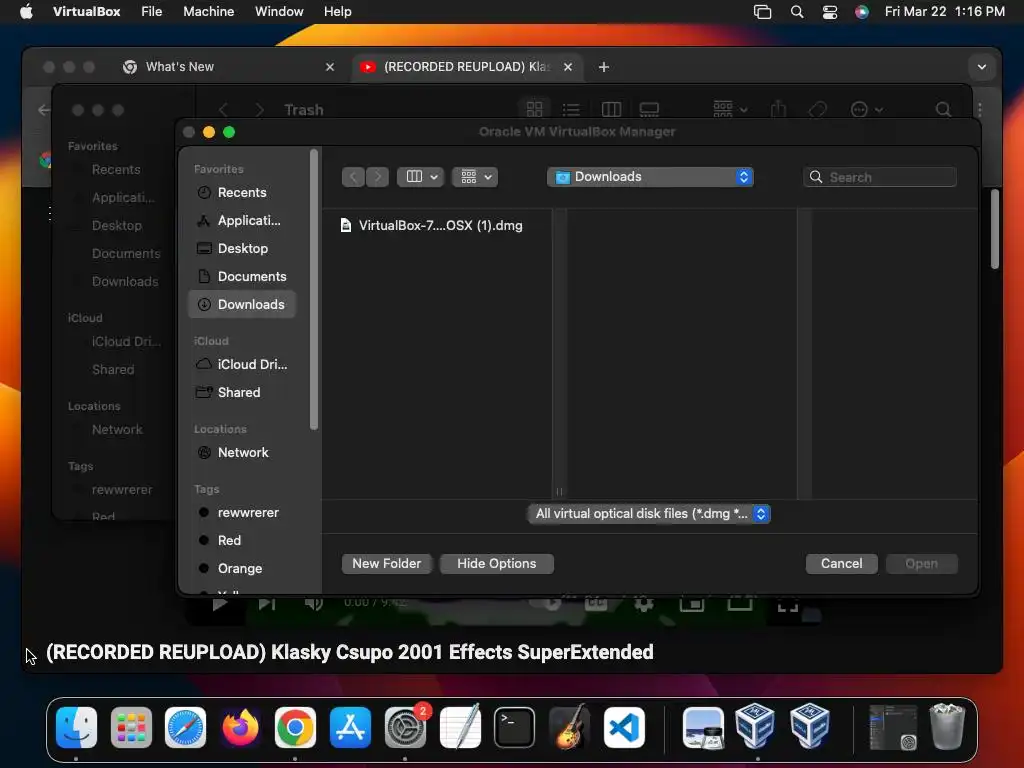1024x768 pixels.
Task: Open the virtual optical disk file type filter
Action: [650, 514]
